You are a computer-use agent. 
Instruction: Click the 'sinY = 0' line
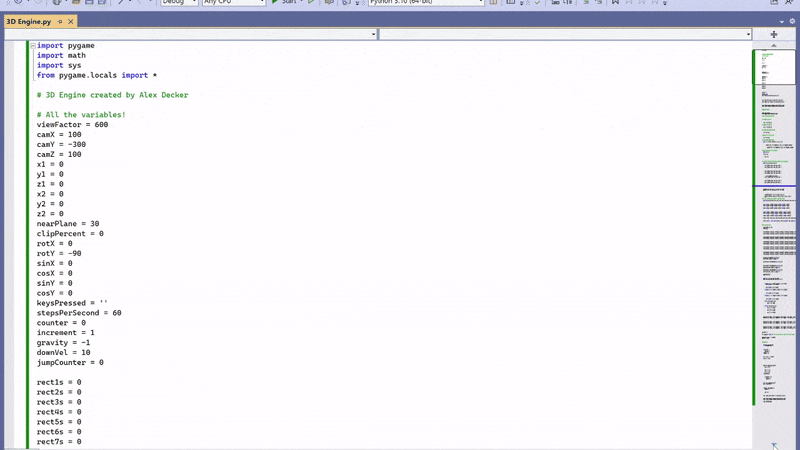(55, 283)
